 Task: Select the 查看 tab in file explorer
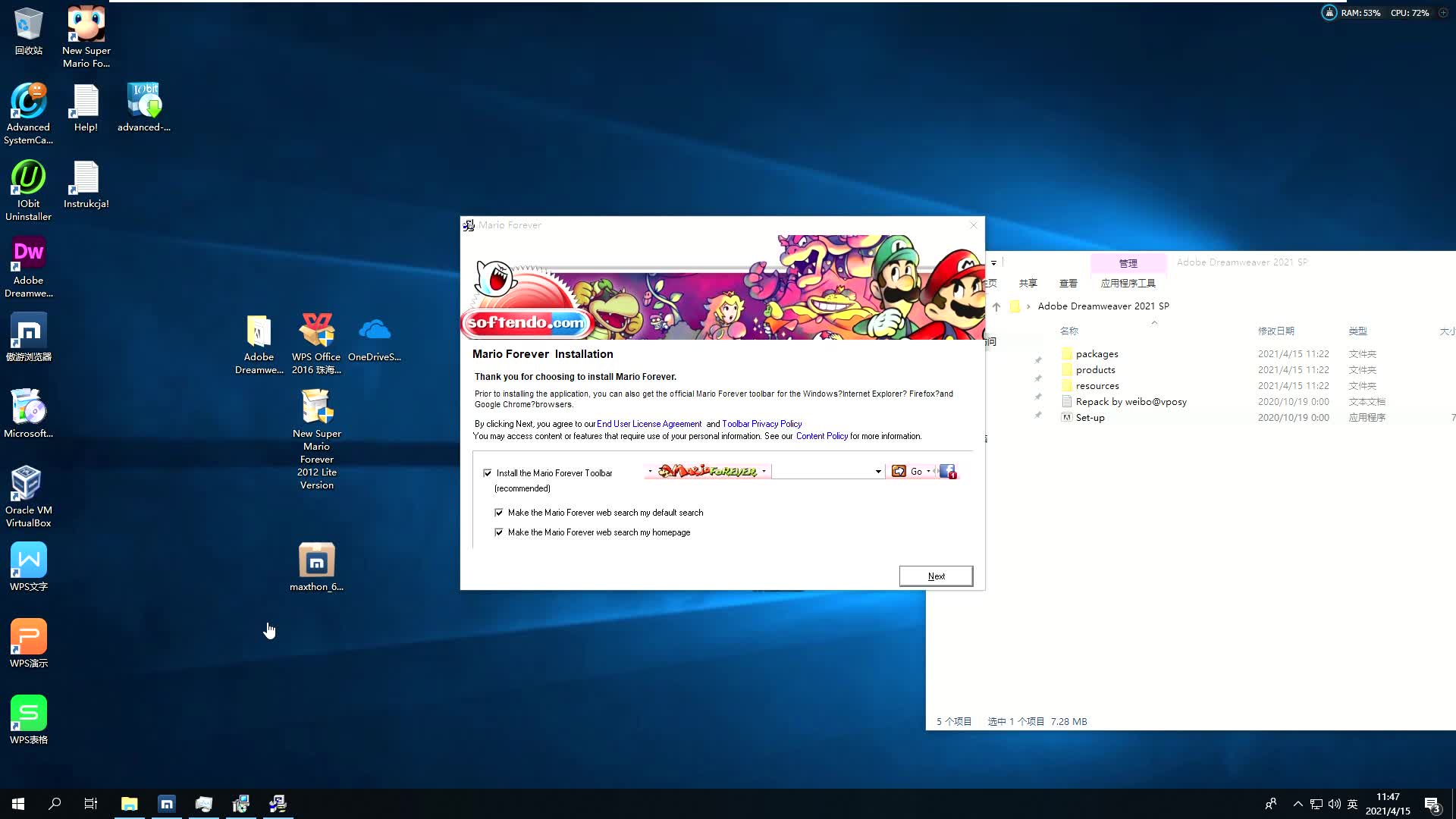[1067, 283]
